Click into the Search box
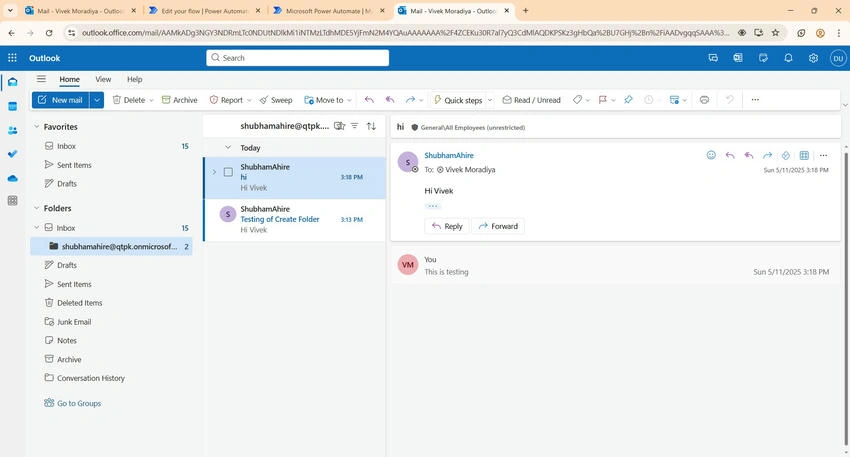 (298, 58)
